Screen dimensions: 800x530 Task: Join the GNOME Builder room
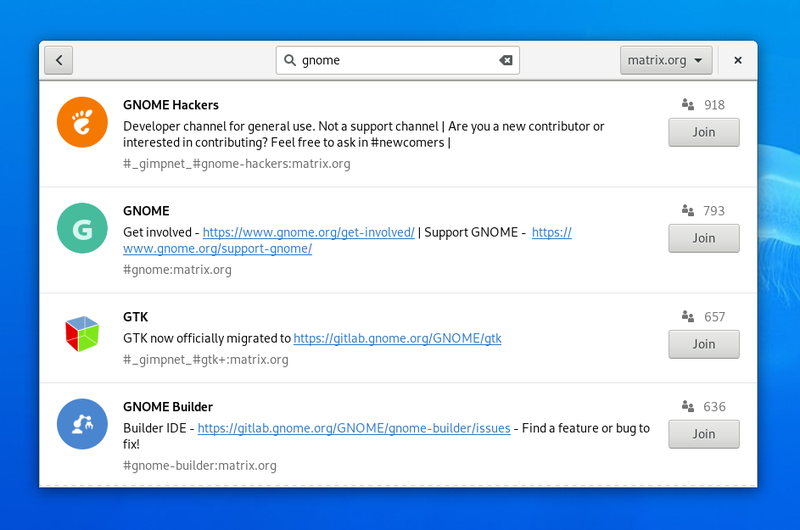pyautogui.click(x=704, y=434)
